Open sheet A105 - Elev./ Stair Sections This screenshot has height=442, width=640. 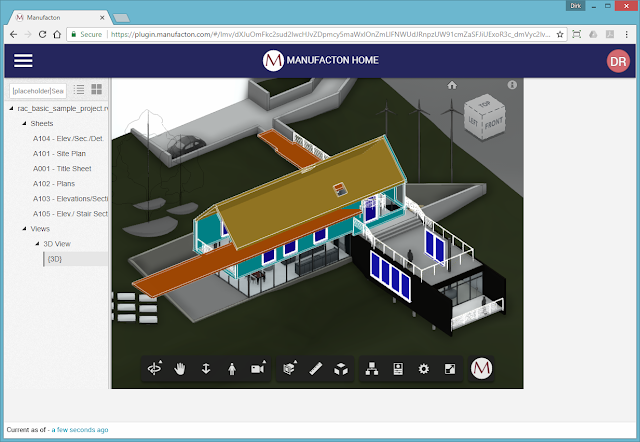tap(70, 214)
